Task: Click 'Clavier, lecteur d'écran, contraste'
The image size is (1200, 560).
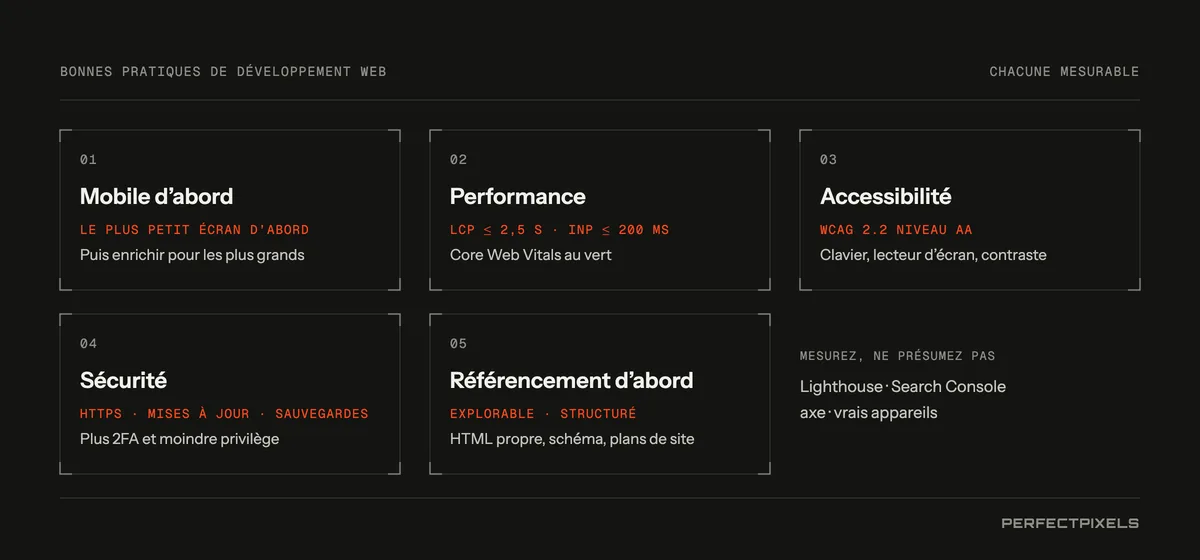Action: click(x=933, y=255)
